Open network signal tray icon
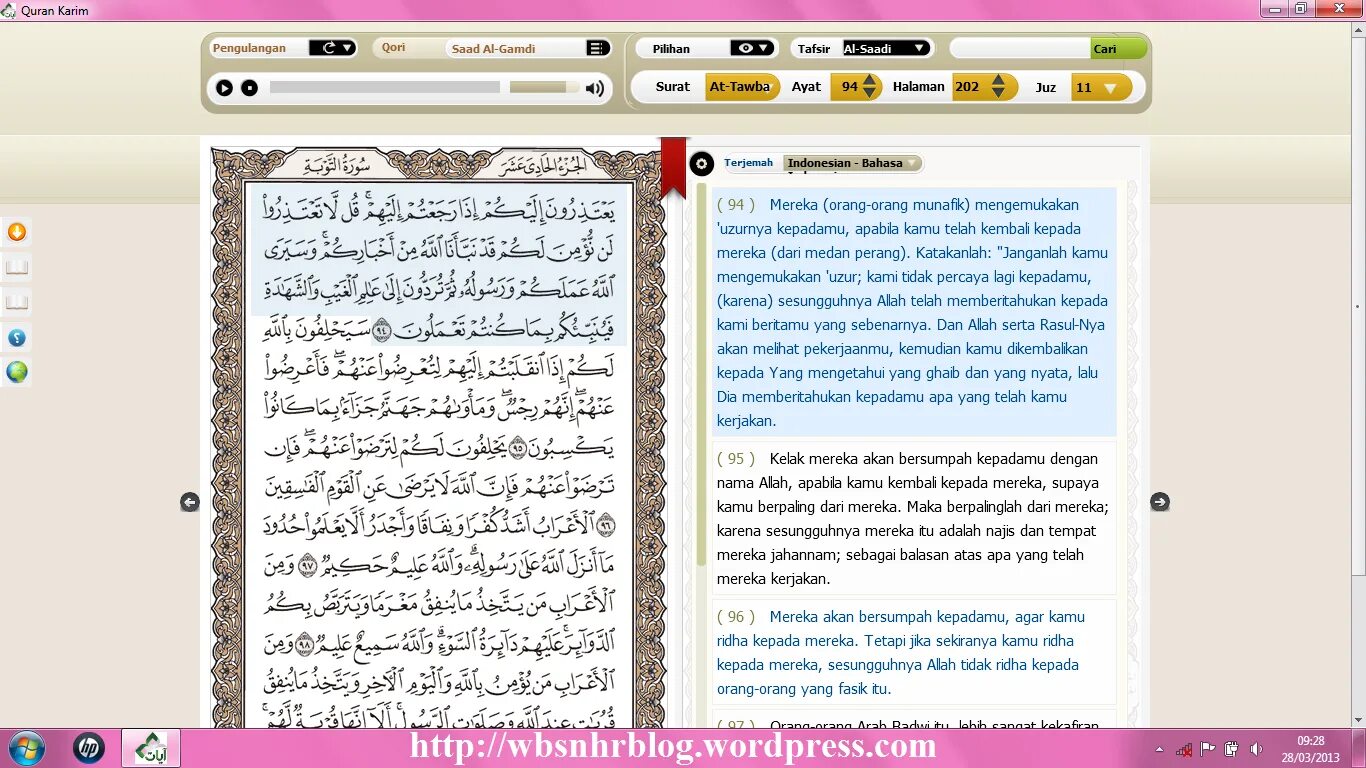Image resolution: width=1366 pixels, height=768 pixels. [x=1184, y=748]
